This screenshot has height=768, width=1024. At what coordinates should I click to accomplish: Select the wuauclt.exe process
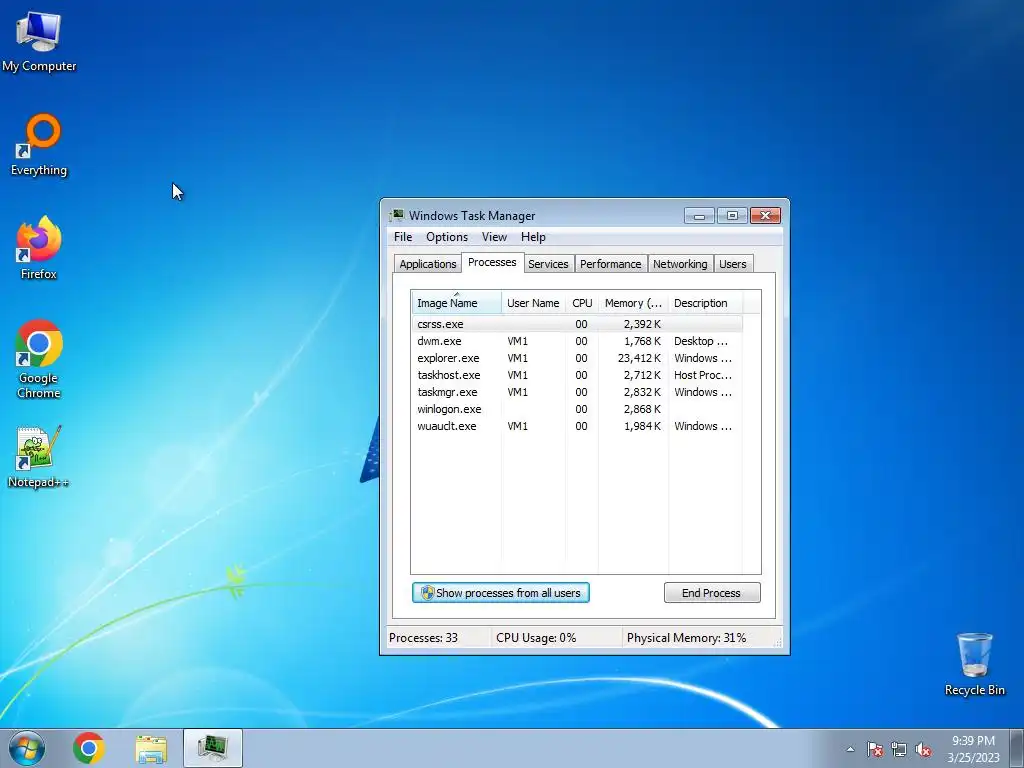click(577, 426)
